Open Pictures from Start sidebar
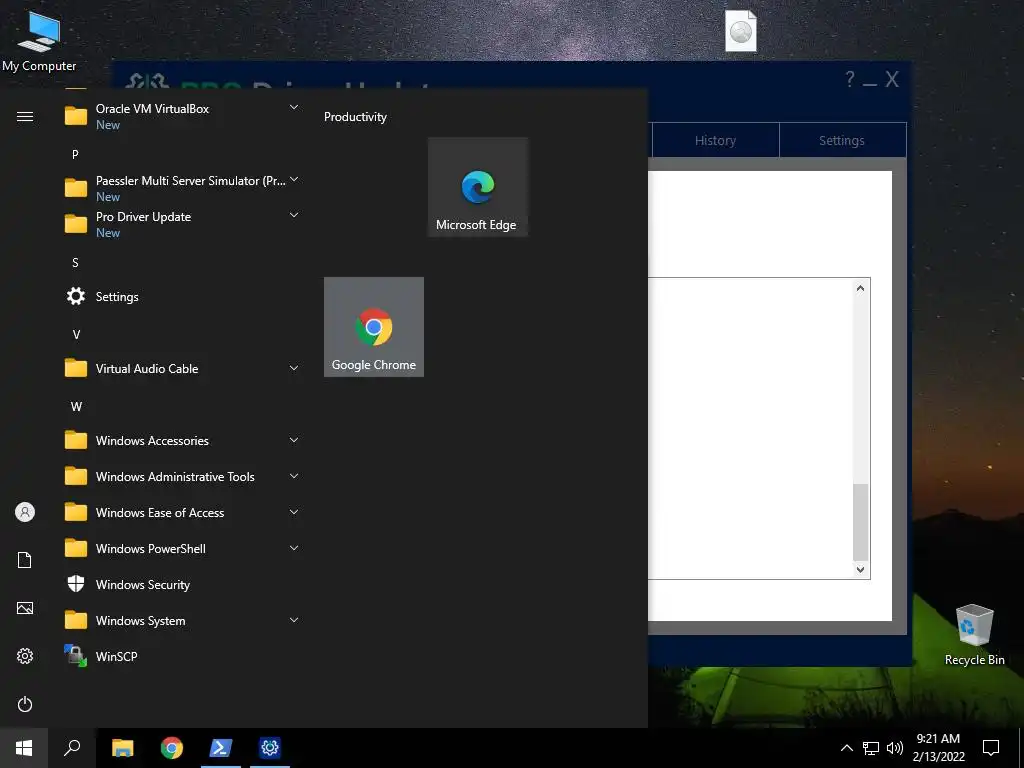 (25, 608)
